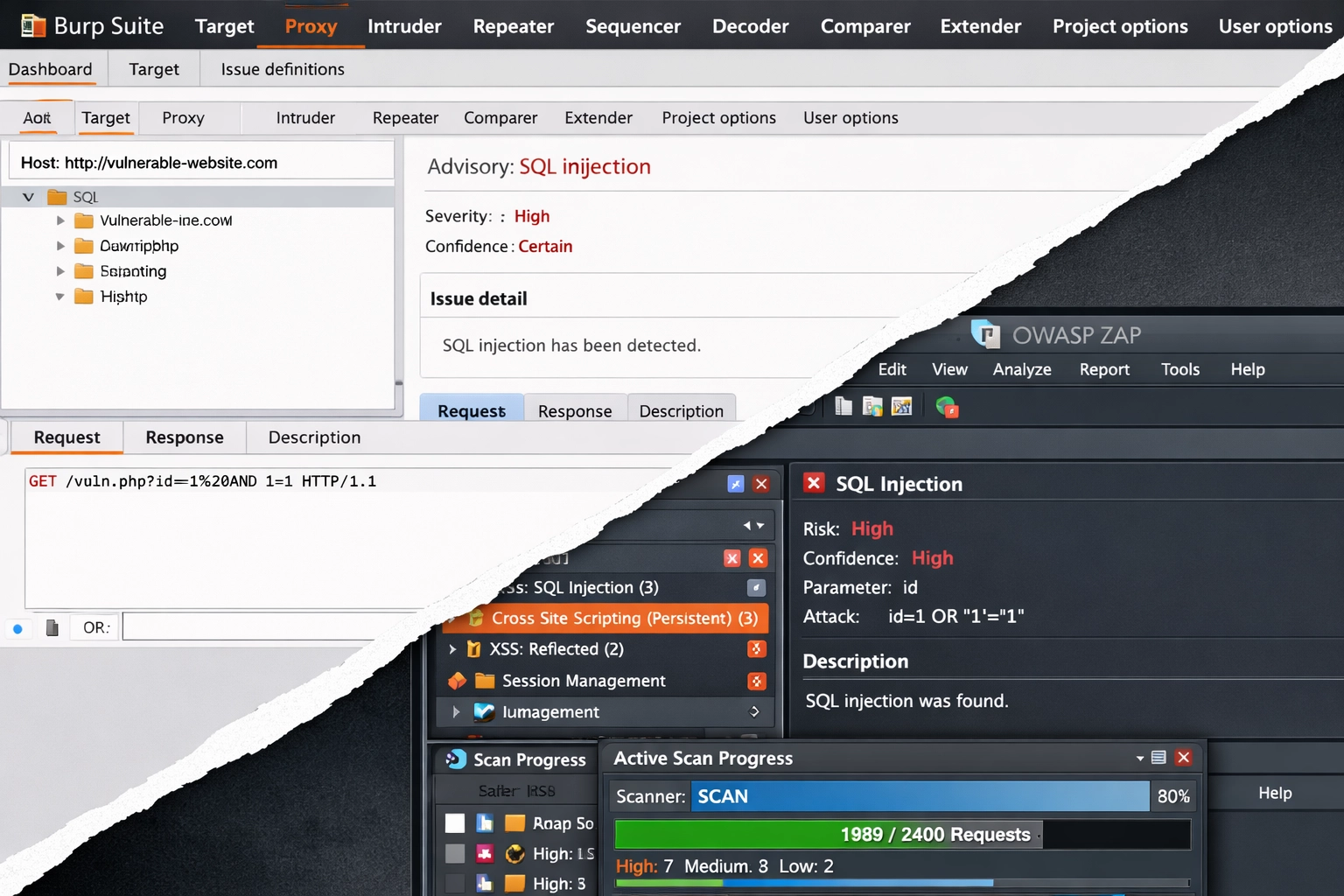Select the blue Request tab under Issue detail
The height and width of the screenshot is (896, 1344).
[472, 409]
